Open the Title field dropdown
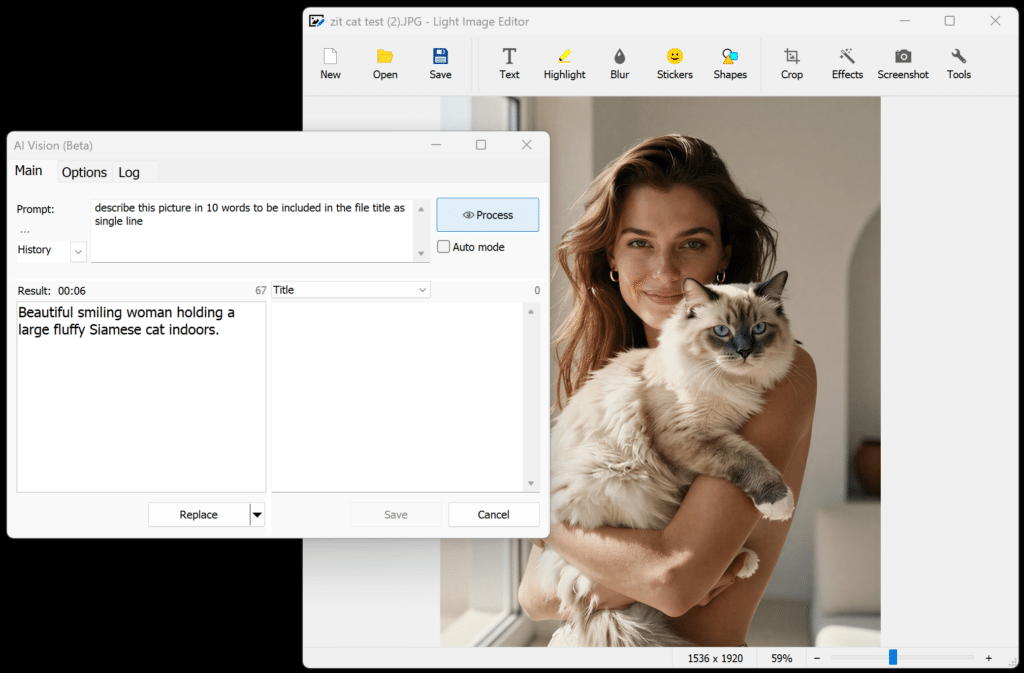The width and height of the screenshot is (1024, 673). [x=422, y=290]
